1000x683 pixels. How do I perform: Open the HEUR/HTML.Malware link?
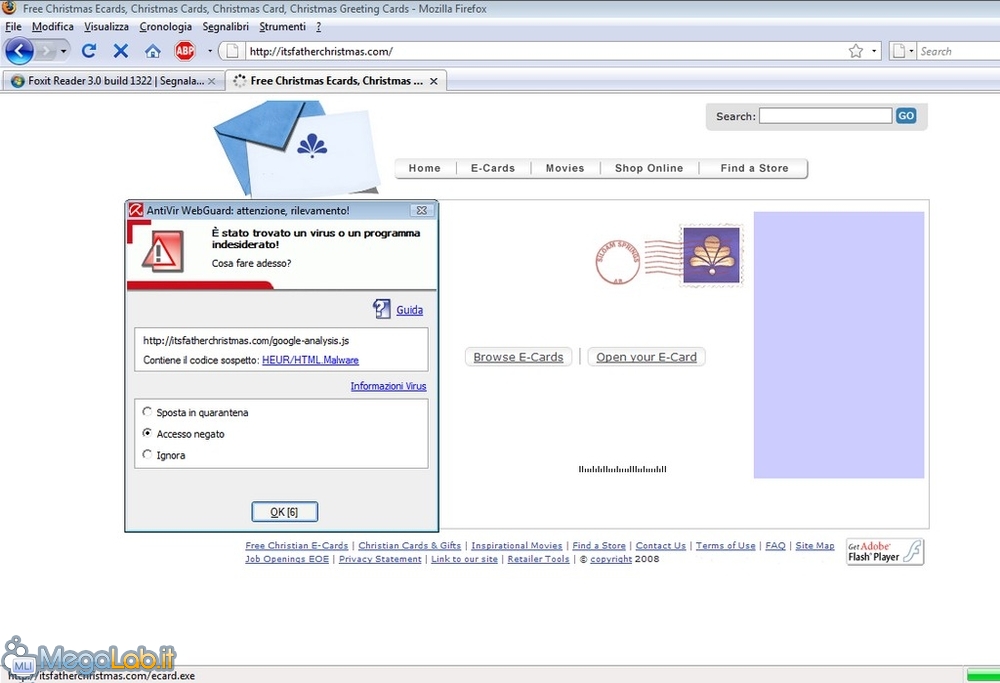[x=310, y=360]
